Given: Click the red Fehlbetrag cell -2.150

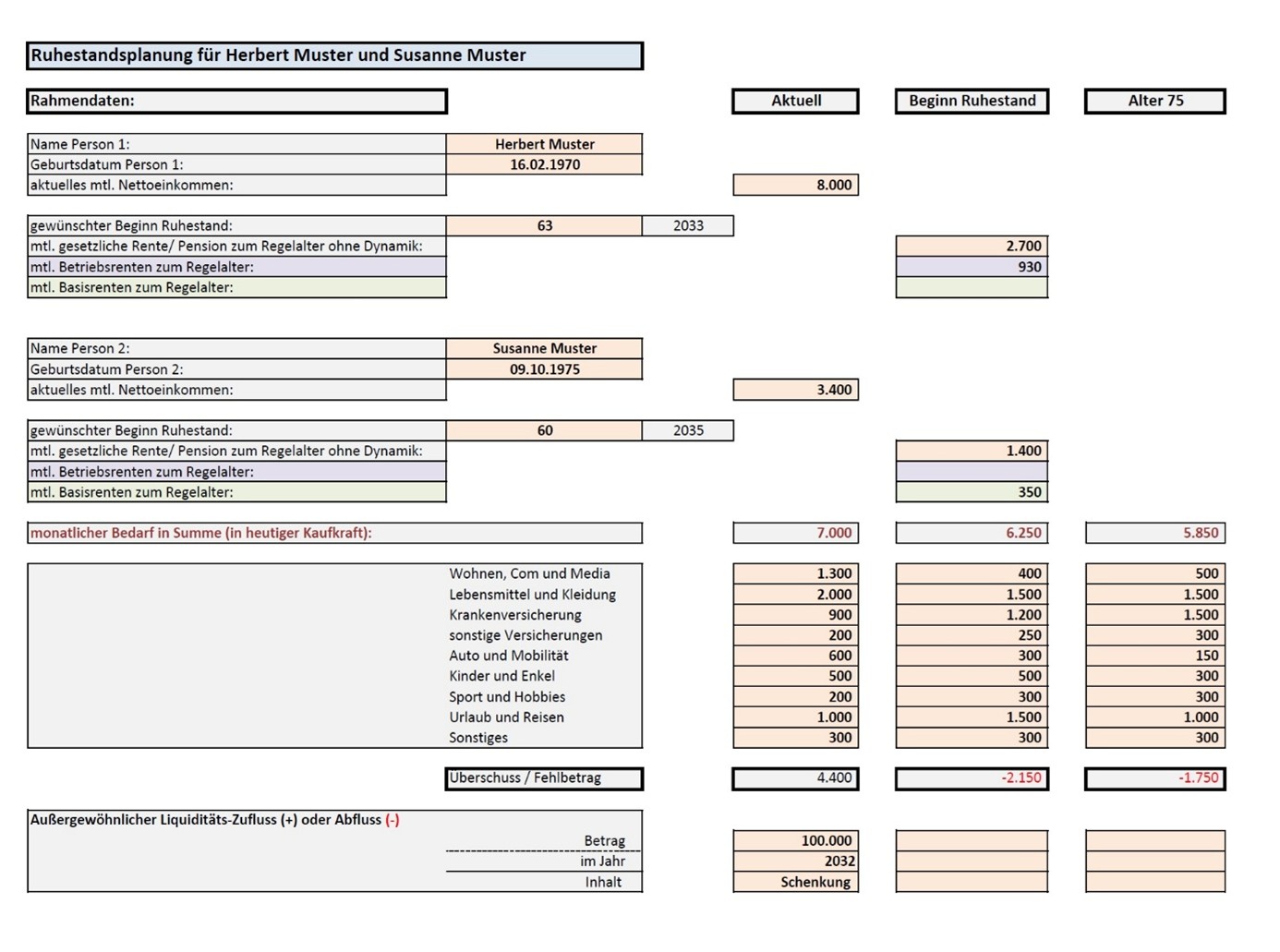Looking at the screenshot, I should tap(972, 778).
